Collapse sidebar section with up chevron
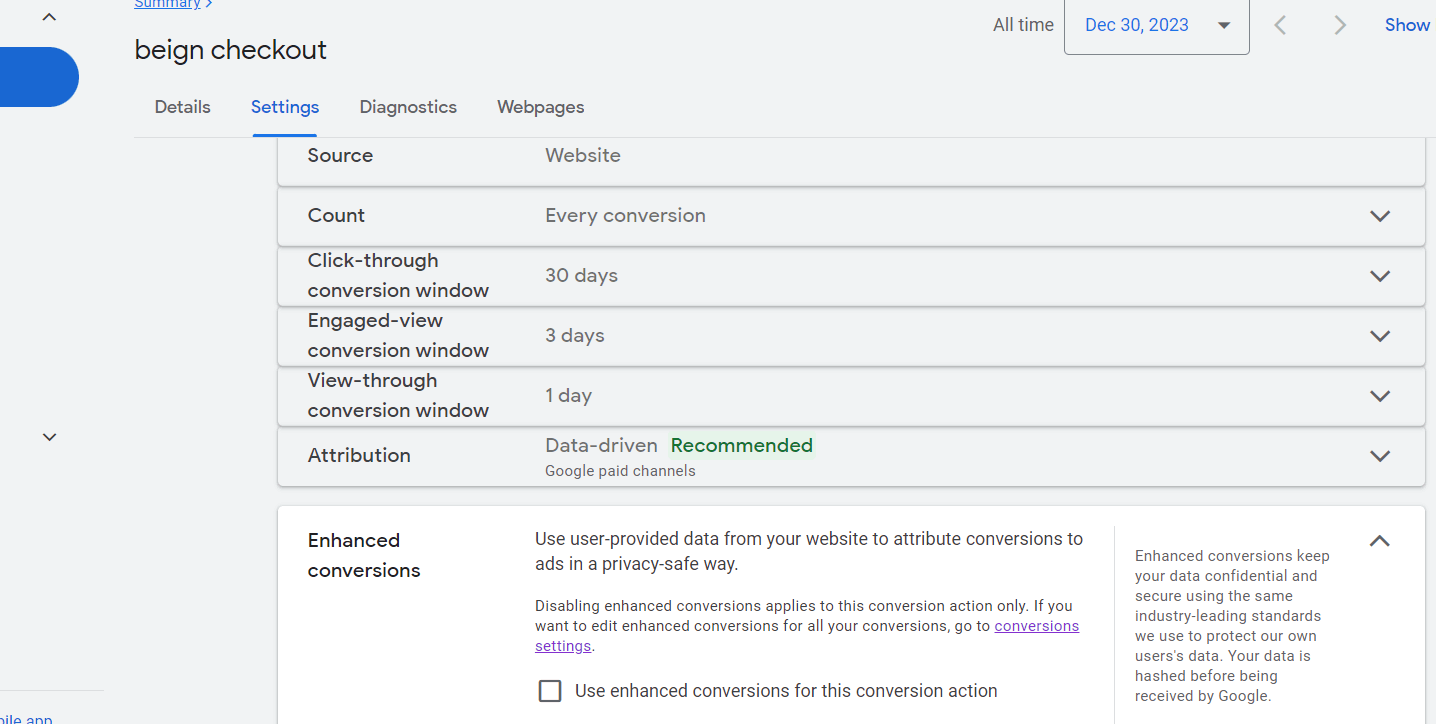This screenshot has height=724, width=1436. [49, 16]
